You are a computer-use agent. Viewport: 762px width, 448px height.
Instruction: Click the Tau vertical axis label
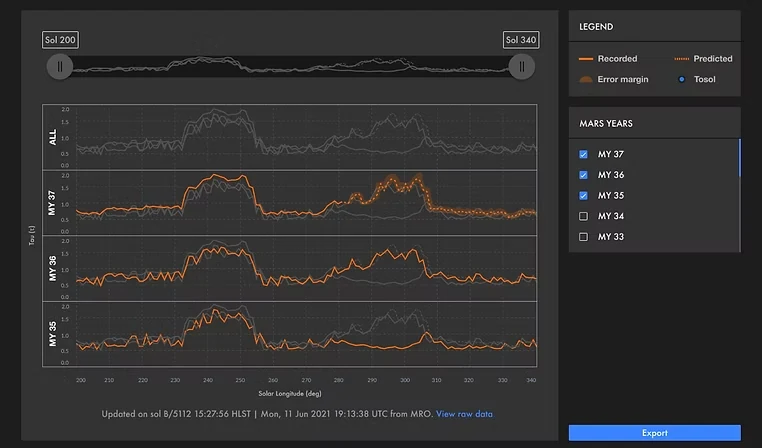(x=32, y=235)
